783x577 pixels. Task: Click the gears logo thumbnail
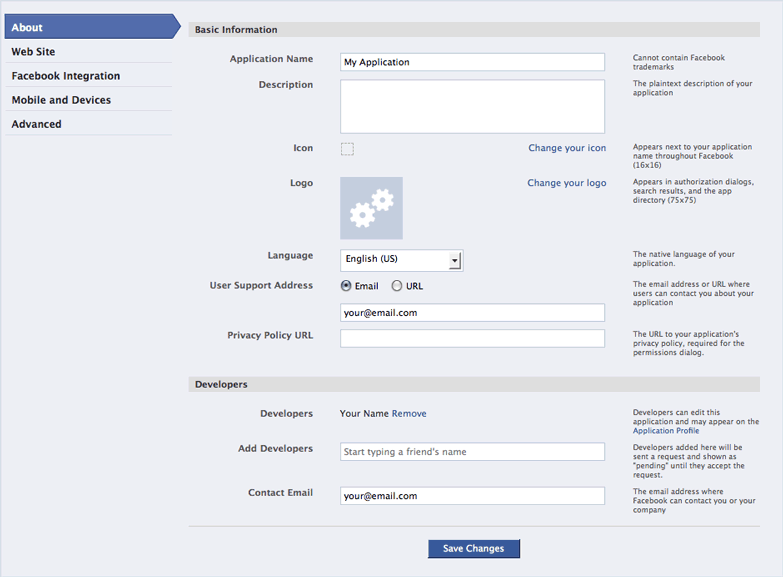click(371, 208)
